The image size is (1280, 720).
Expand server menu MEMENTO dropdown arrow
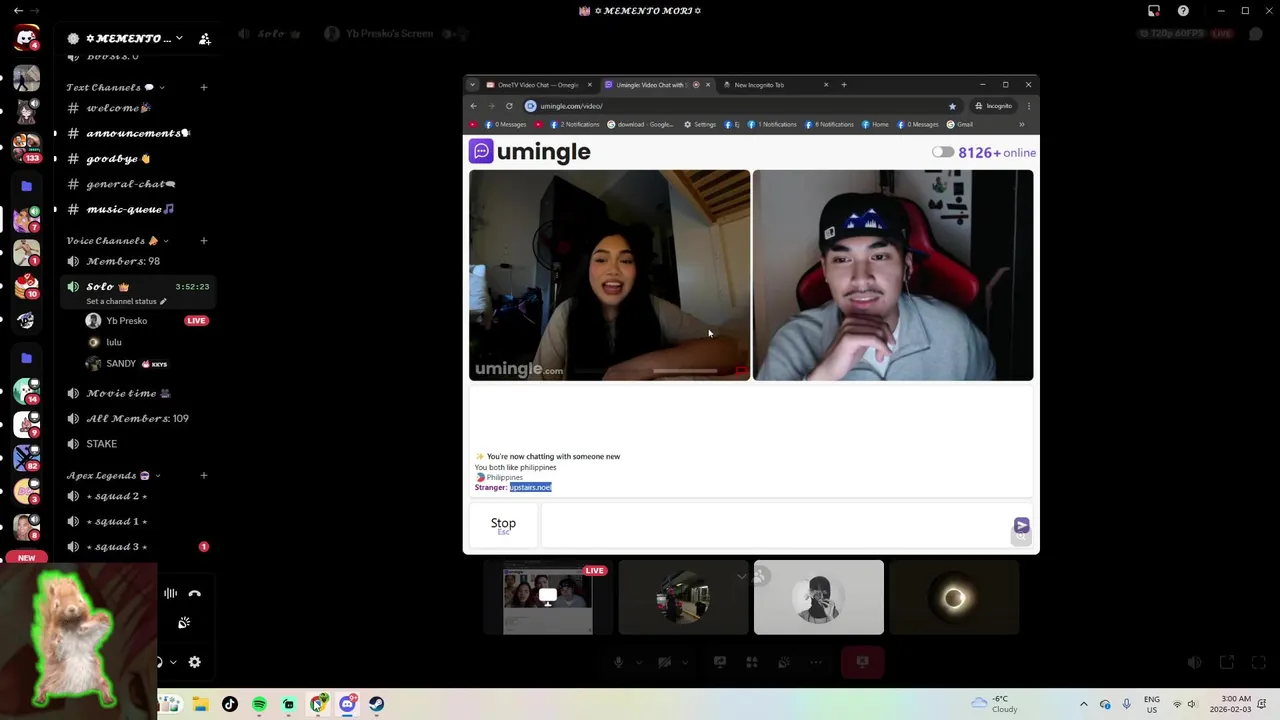point(179,38)
